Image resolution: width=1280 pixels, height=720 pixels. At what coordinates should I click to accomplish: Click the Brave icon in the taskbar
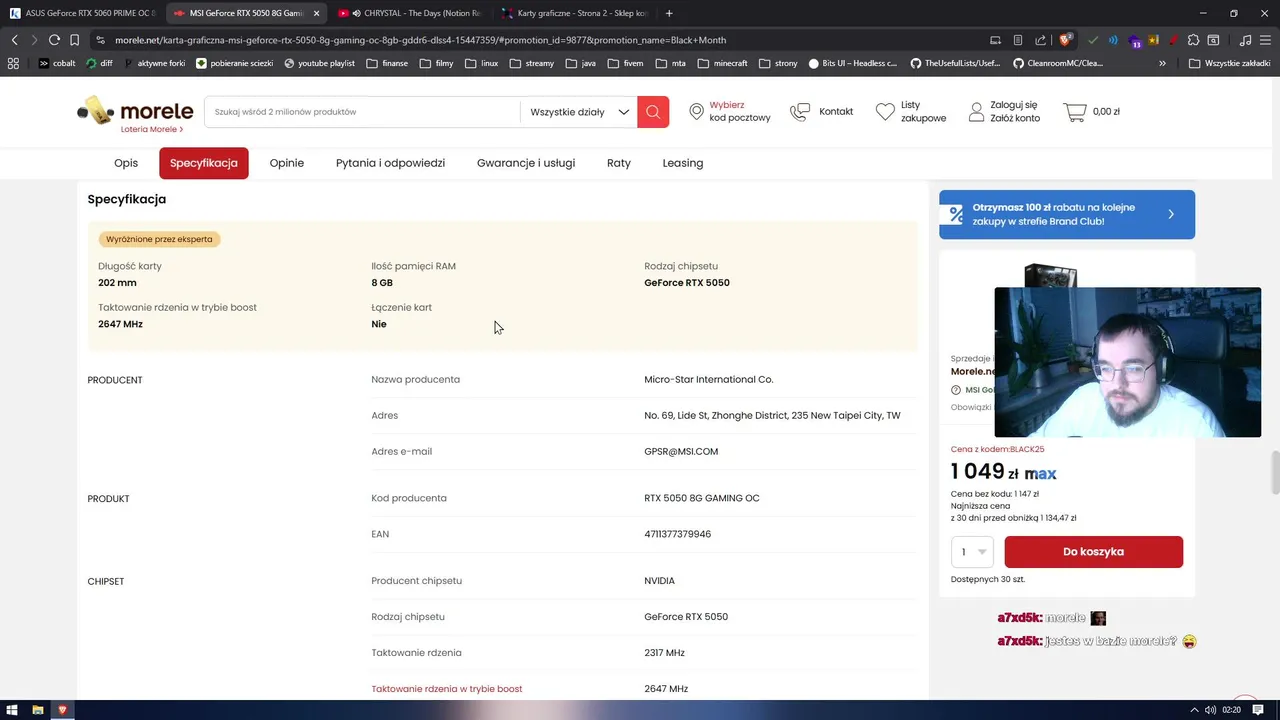point(62,710)
